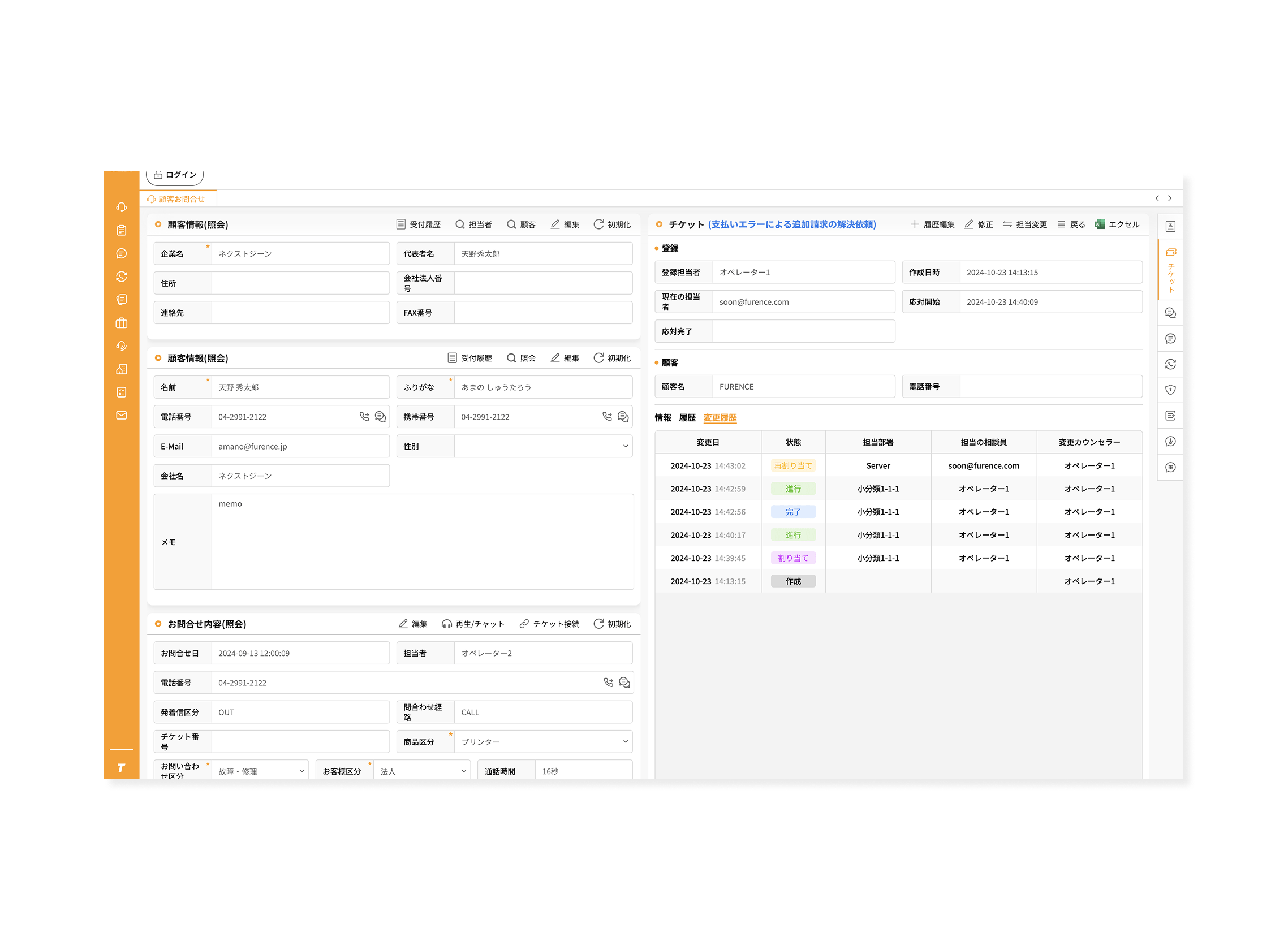Click the 再割り当て status badge
1288x950 pixels.
[x=792, y=466]
